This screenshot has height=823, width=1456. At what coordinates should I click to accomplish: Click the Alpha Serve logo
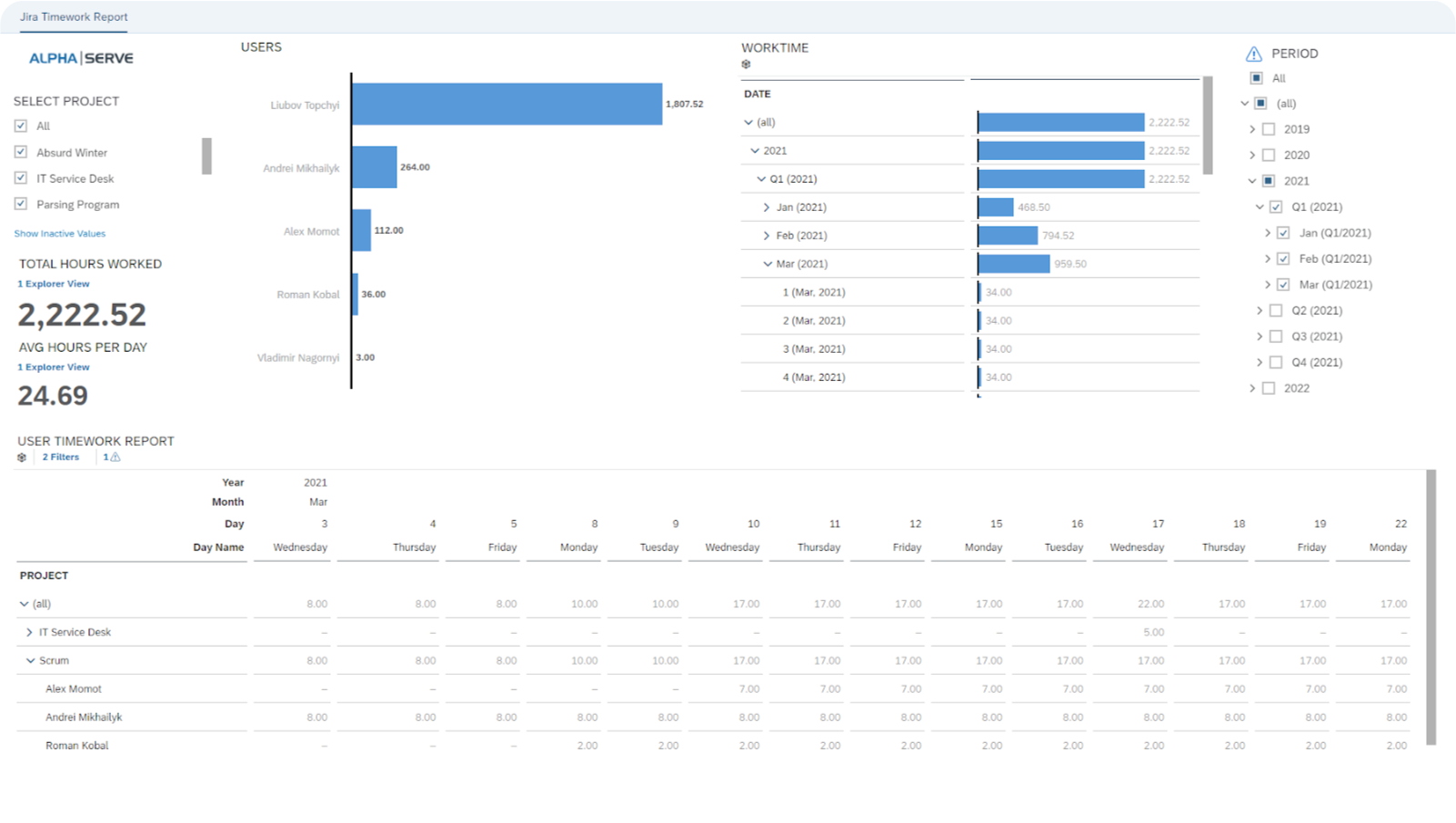pos(81,57)
